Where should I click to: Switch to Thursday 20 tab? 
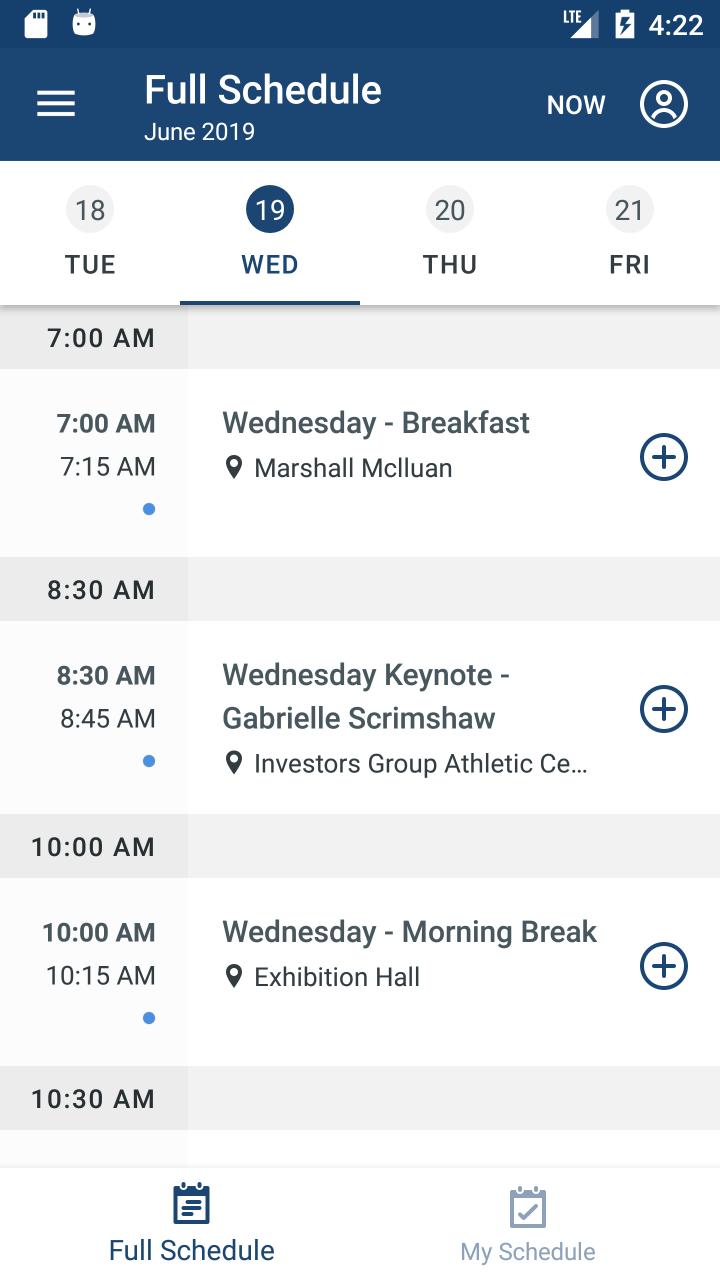tap(450, 234)
